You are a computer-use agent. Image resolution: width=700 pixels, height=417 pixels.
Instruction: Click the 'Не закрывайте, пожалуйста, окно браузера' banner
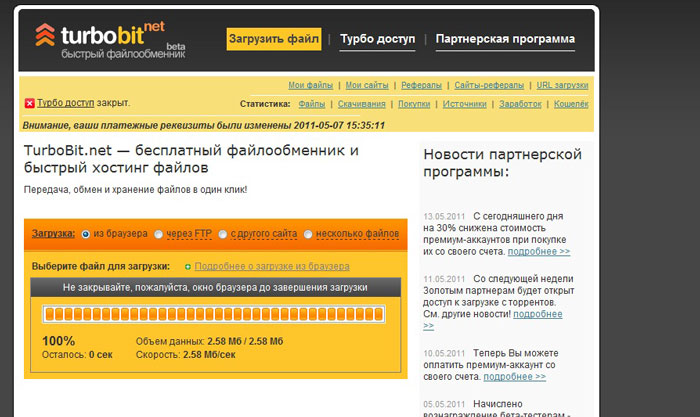(x=215, y=288)
